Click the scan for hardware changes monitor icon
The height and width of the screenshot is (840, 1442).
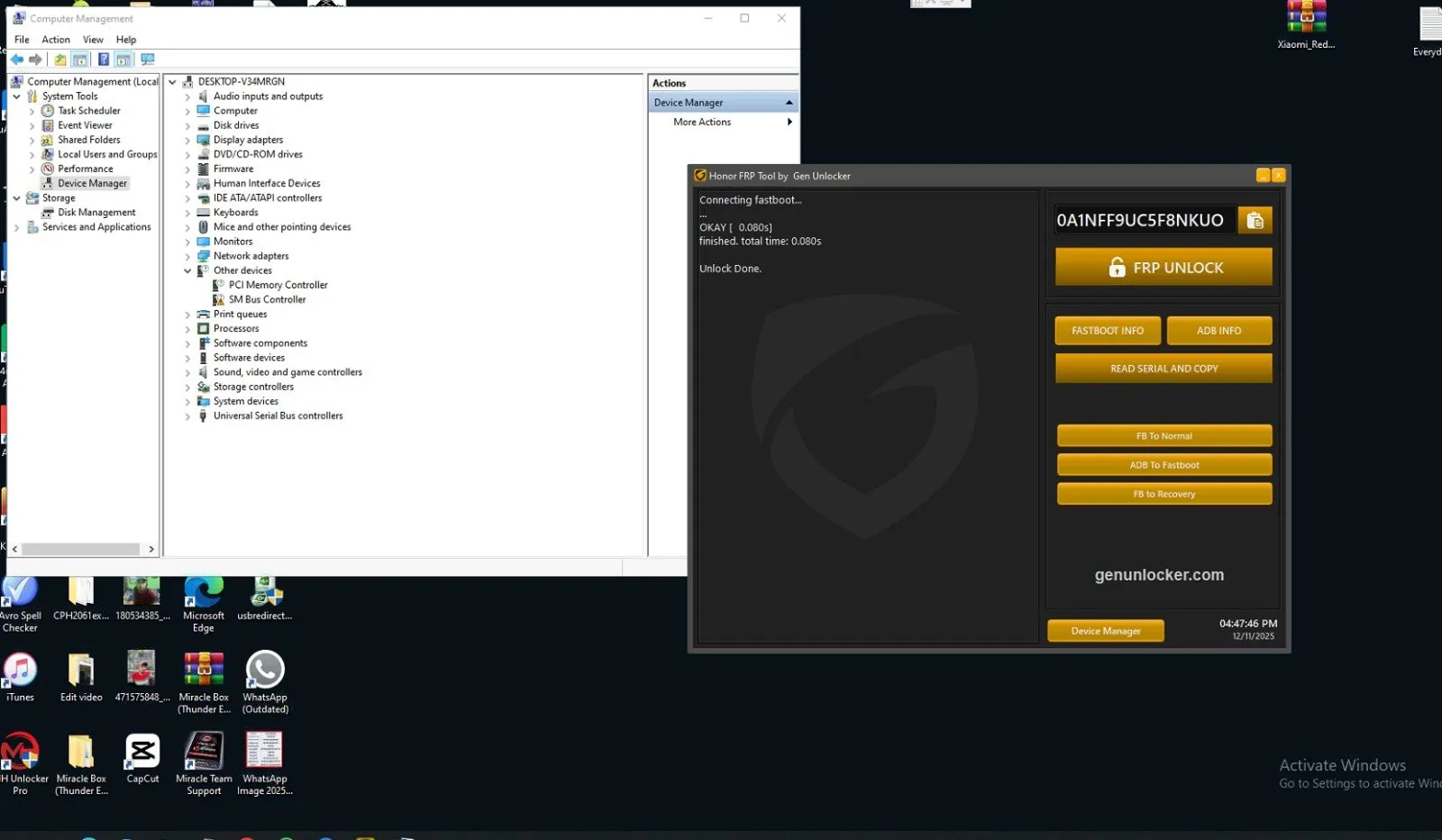pyautogui.click(x=148, y=59)
